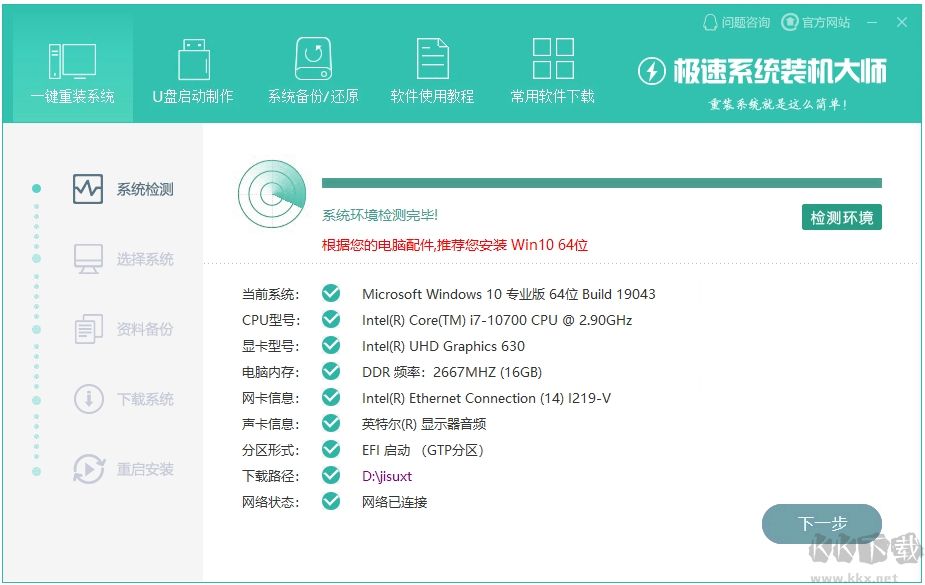Screen dimensions: 925x585
Task: Click "Intel(R) Ethernet Connection (14) I219-V"
Action: pyautogui.click(x=486, y=398)
